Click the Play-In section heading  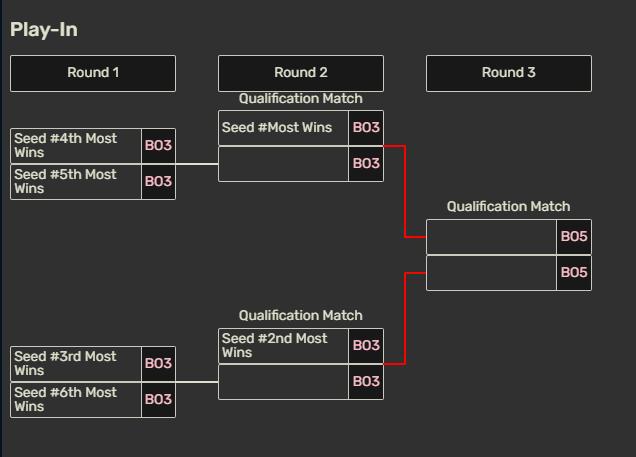pos(44,30)
